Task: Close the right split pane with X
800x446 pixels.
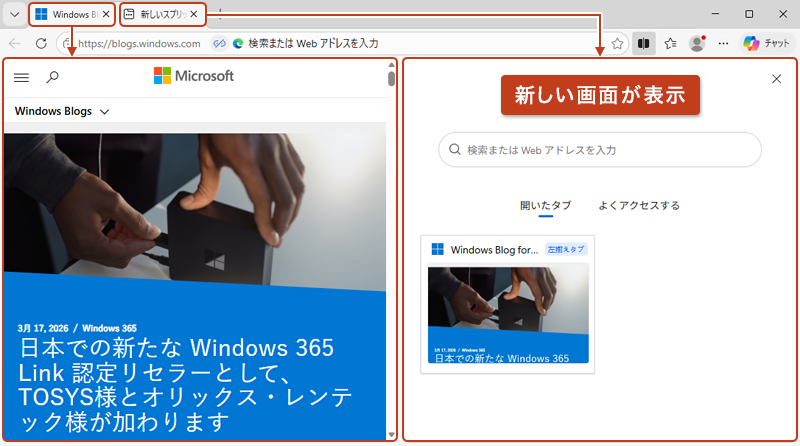Action: [x=777, y=79]
